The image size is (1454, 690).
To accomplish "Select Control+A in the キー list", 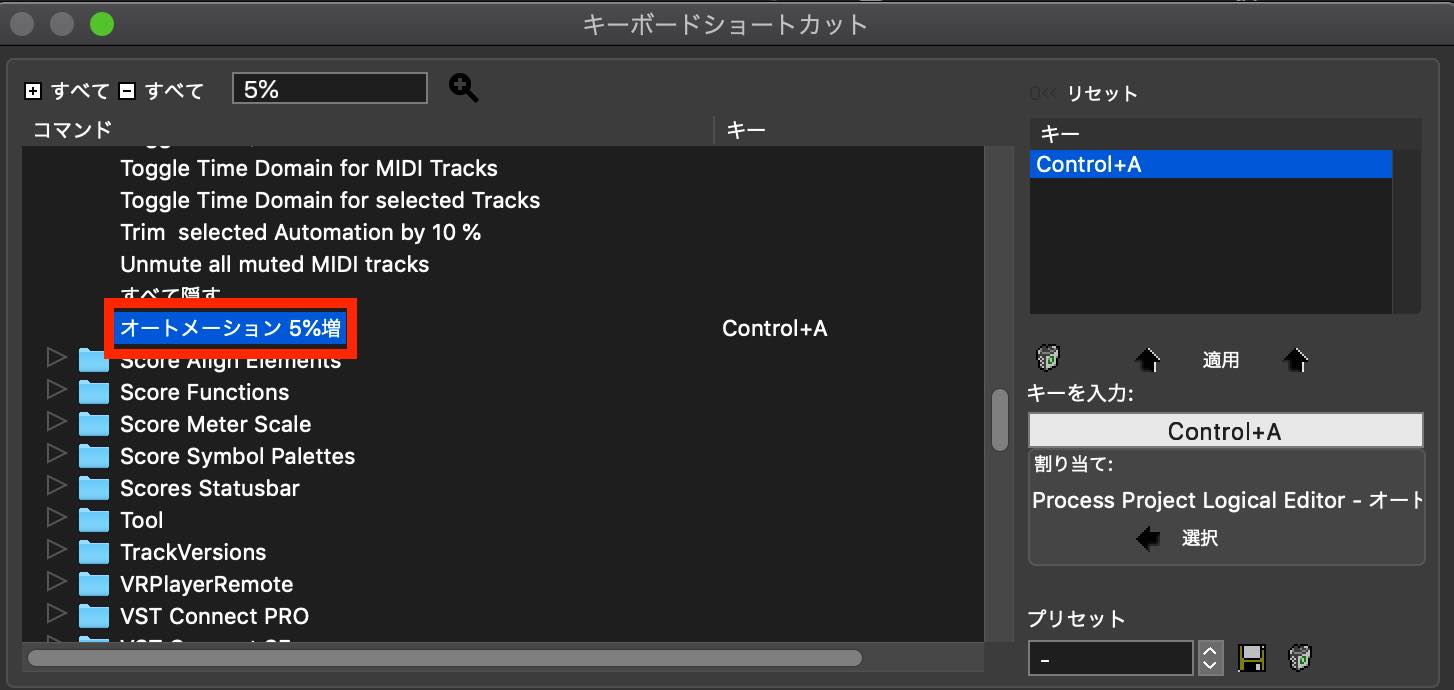I will point(1211,164).
